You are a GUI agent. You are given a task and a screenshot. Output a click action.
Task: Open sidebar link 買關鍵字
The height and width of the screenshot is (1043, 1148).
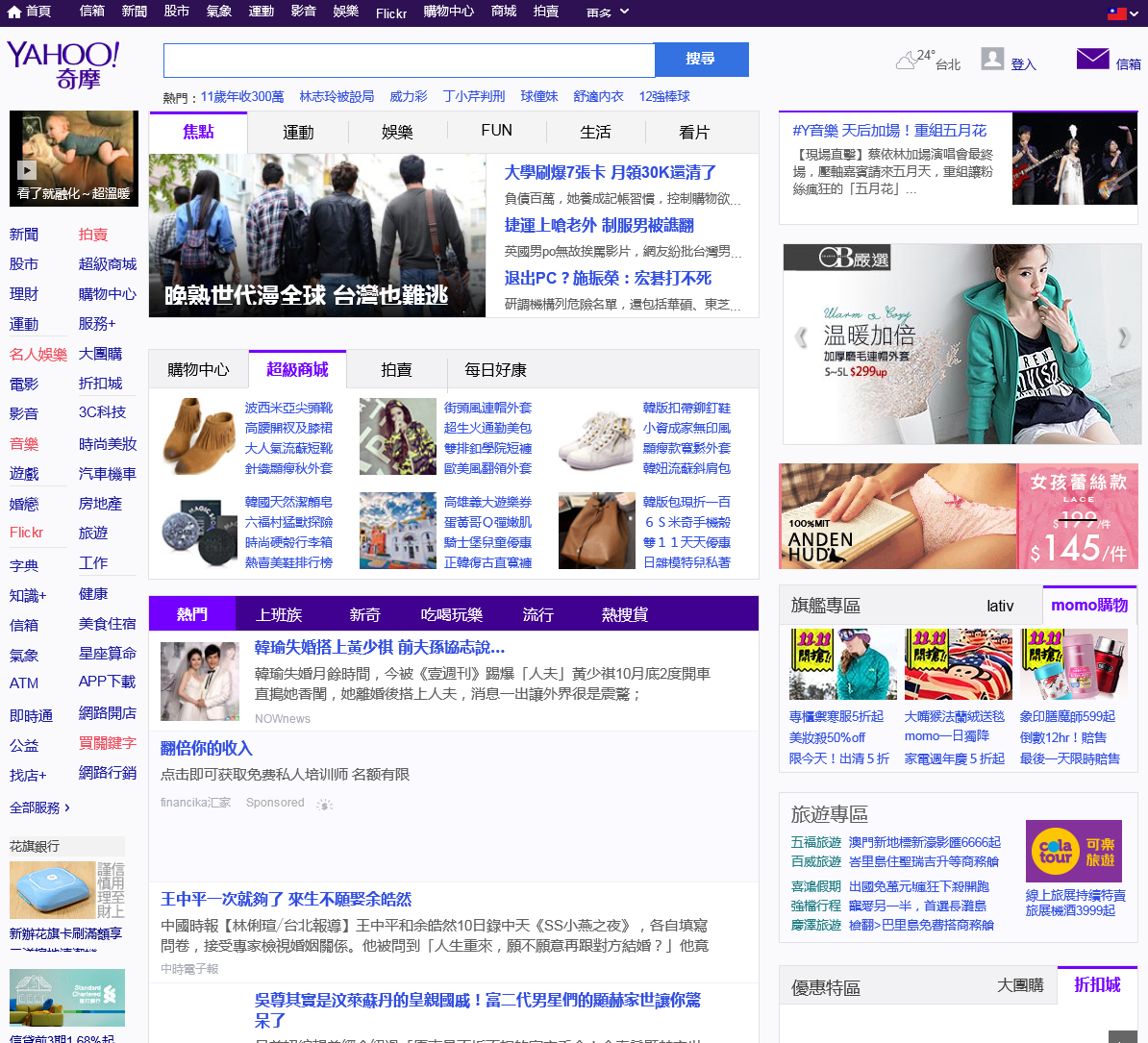point(108,743)
